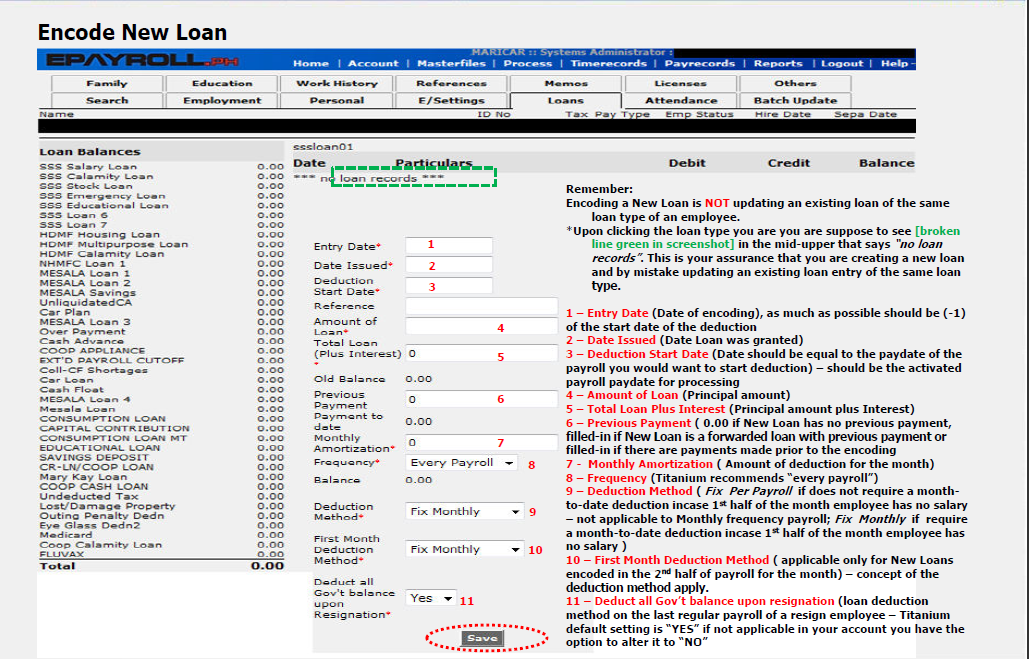Screen dimensions: 1029x659
Task: Select SSS Salary Loan in loan list
Action: 88,167
